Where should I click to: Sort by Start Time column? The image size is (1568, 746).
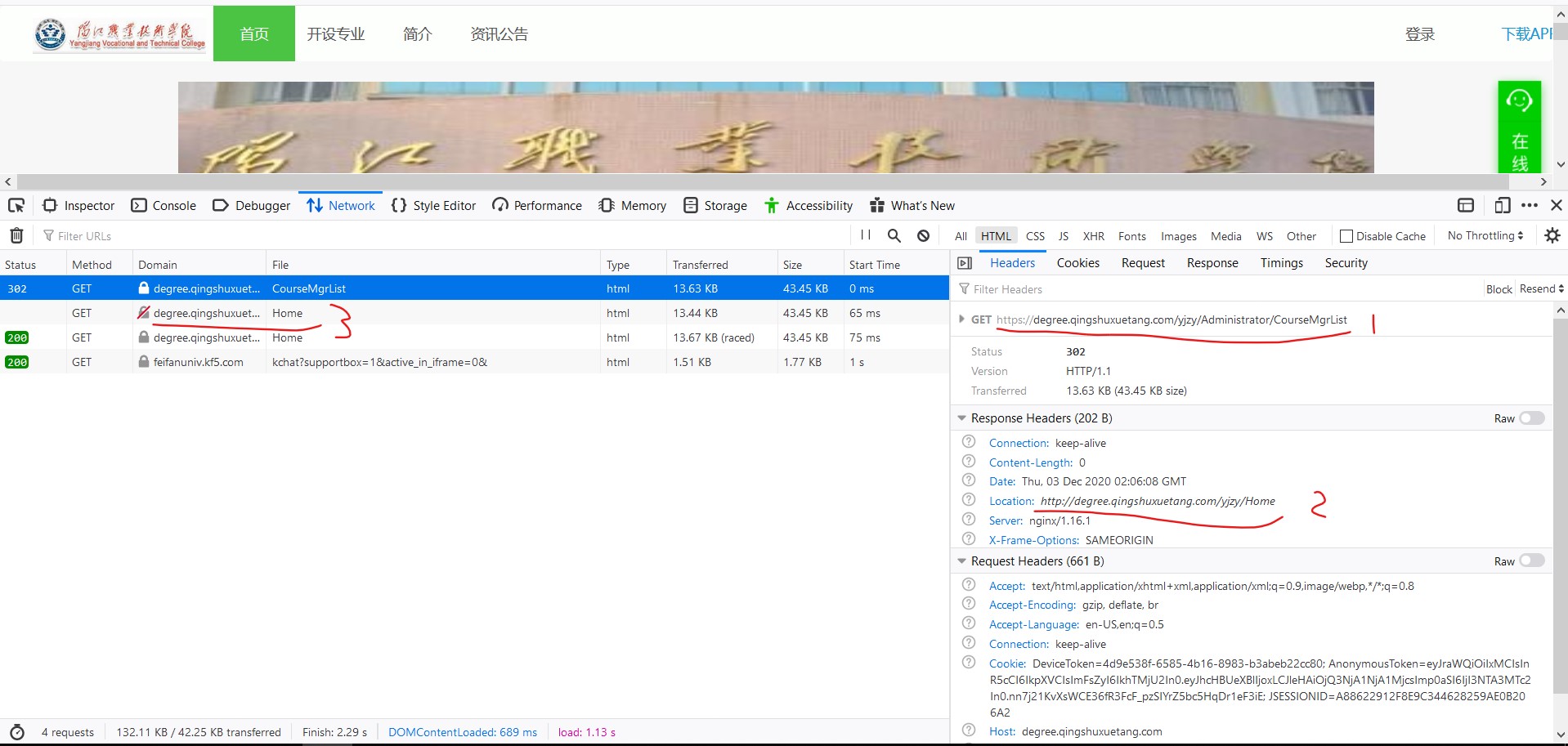(x=896, y=265)
